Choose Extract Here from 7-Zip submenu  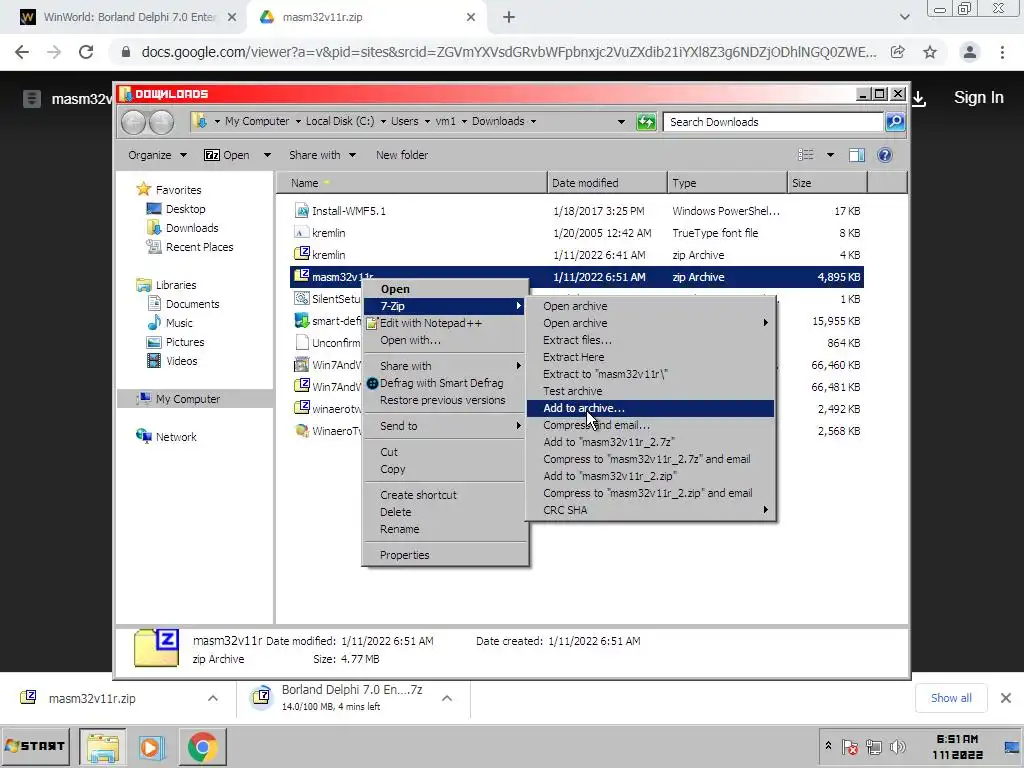pos(650,357)
